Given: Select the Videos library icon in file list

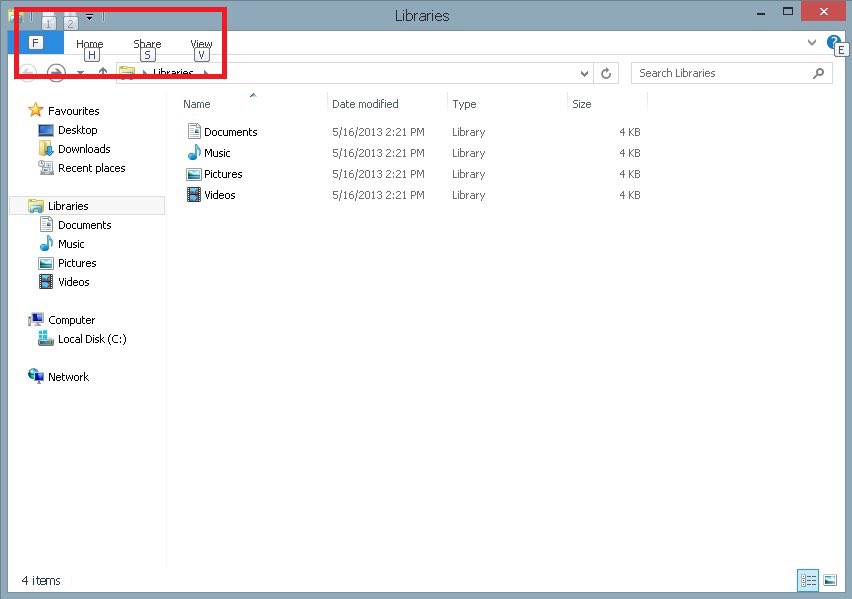Looking at the screenshot, I should pyautogui.click(x=194, y=195).
